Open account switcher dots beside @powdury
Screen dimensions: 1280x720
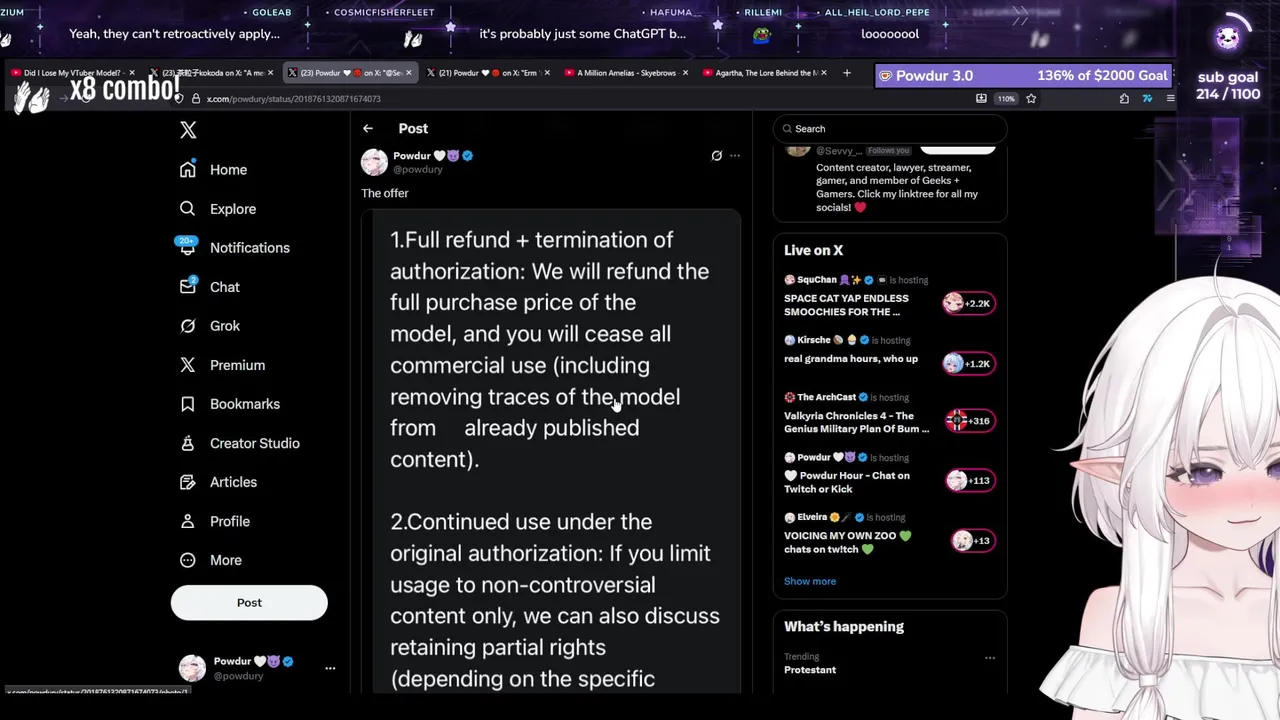(x=330, y=668)
